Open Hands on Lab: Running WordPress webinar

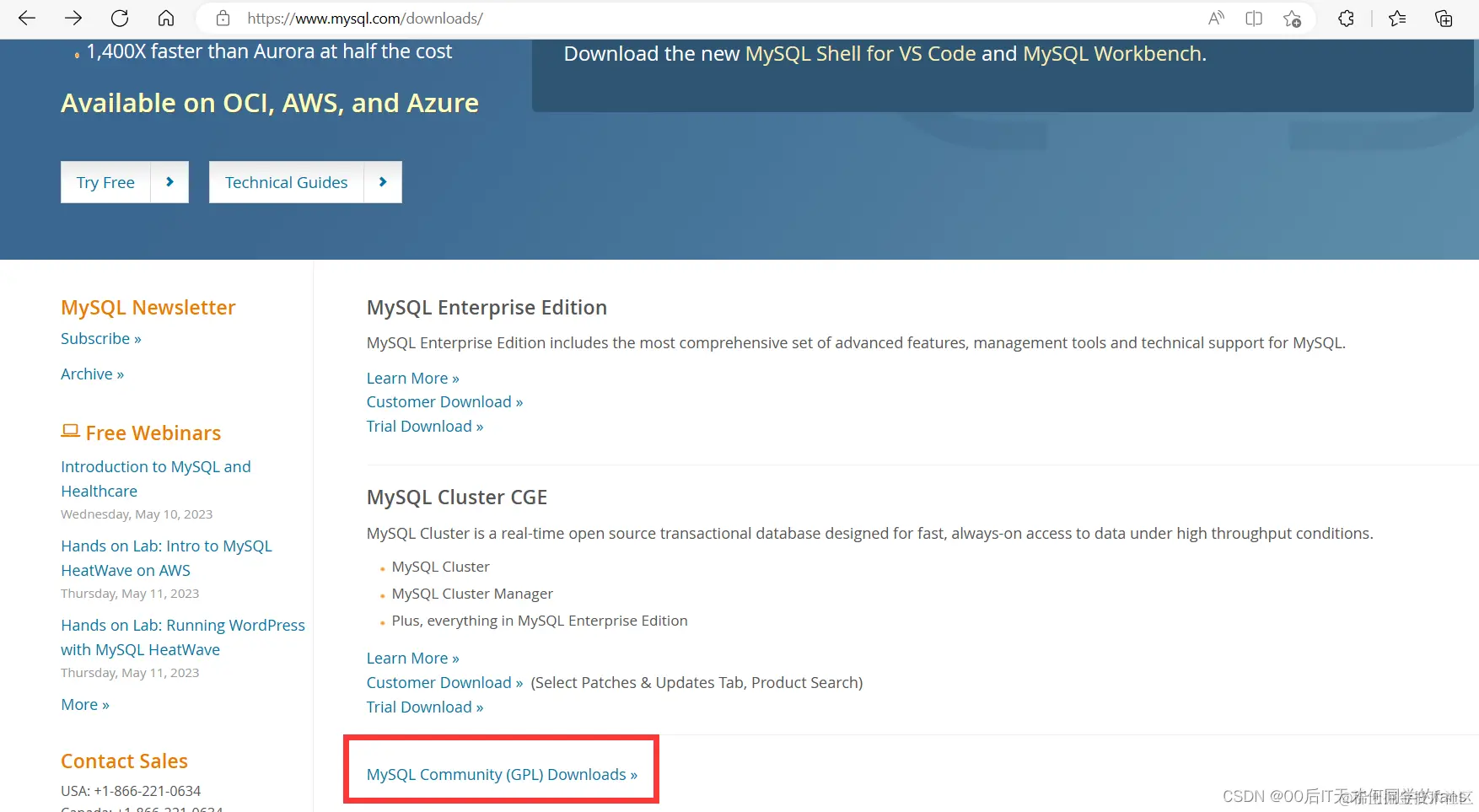pos(183,637)
